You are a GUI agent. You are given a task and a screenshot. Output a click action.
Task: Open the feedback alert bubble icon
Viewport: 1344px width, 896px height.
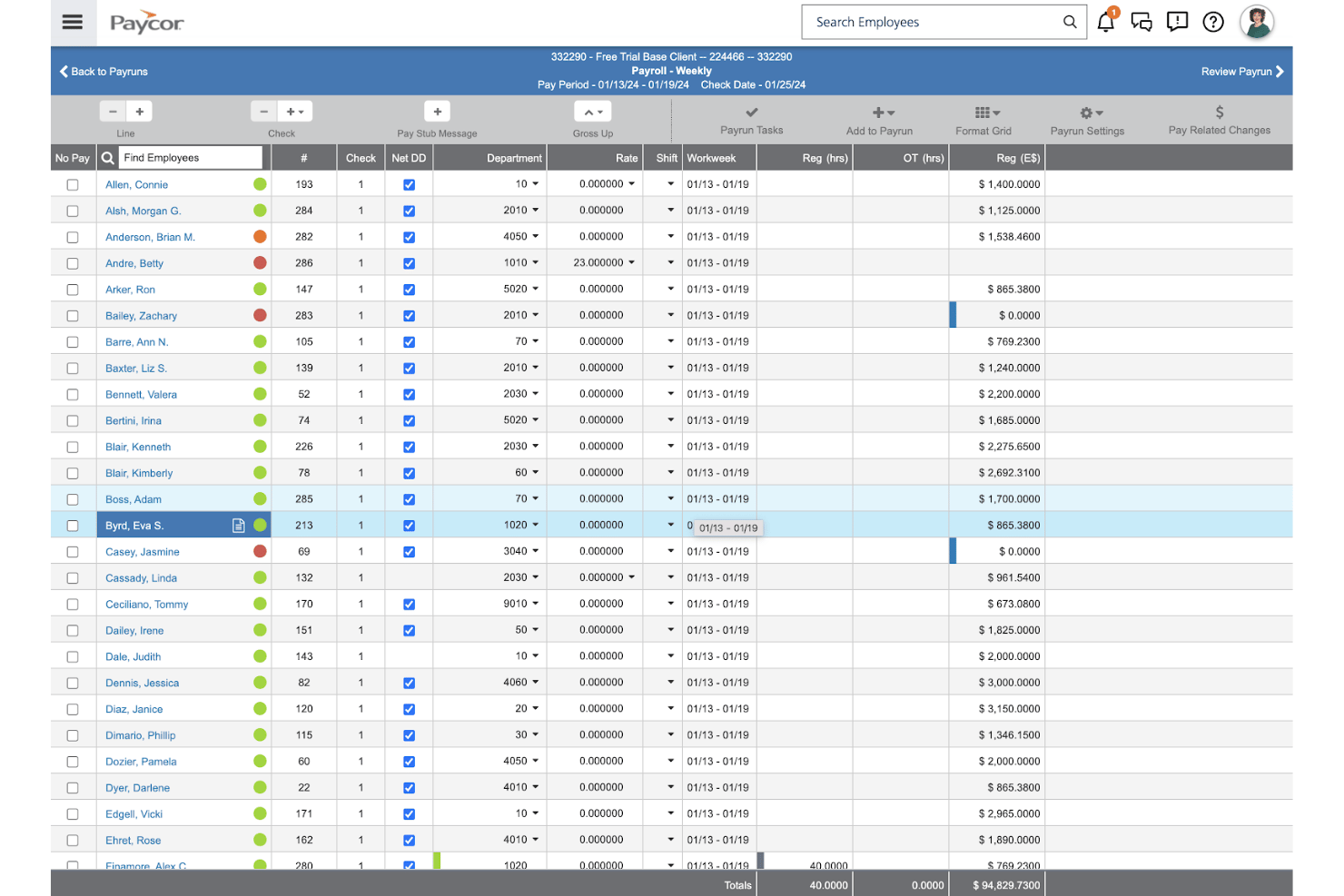click(x=1178, y=22)
